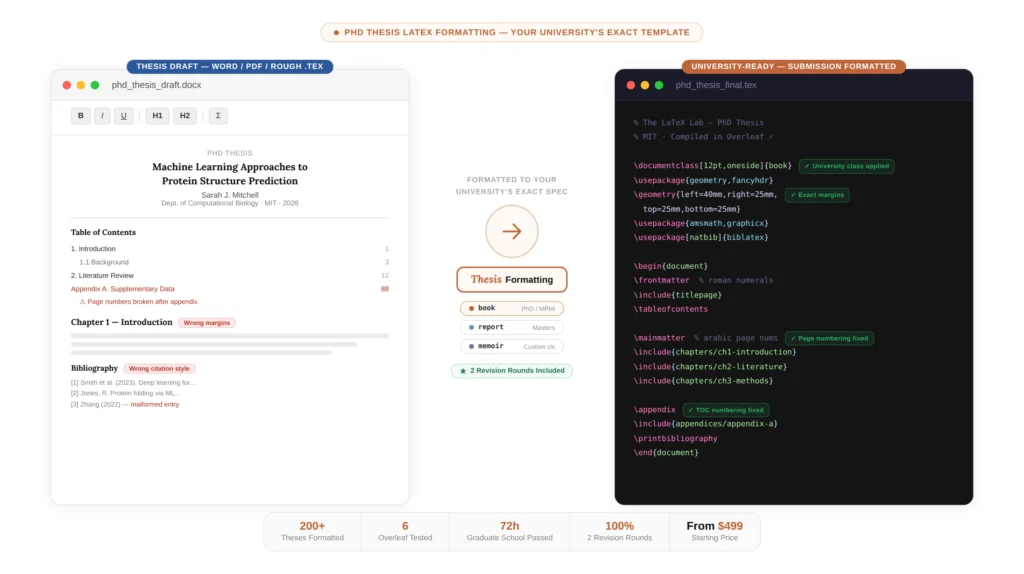Apply the H1 heading style
1024x574 pixels.
pyautogui.click(x=157, y=116)
